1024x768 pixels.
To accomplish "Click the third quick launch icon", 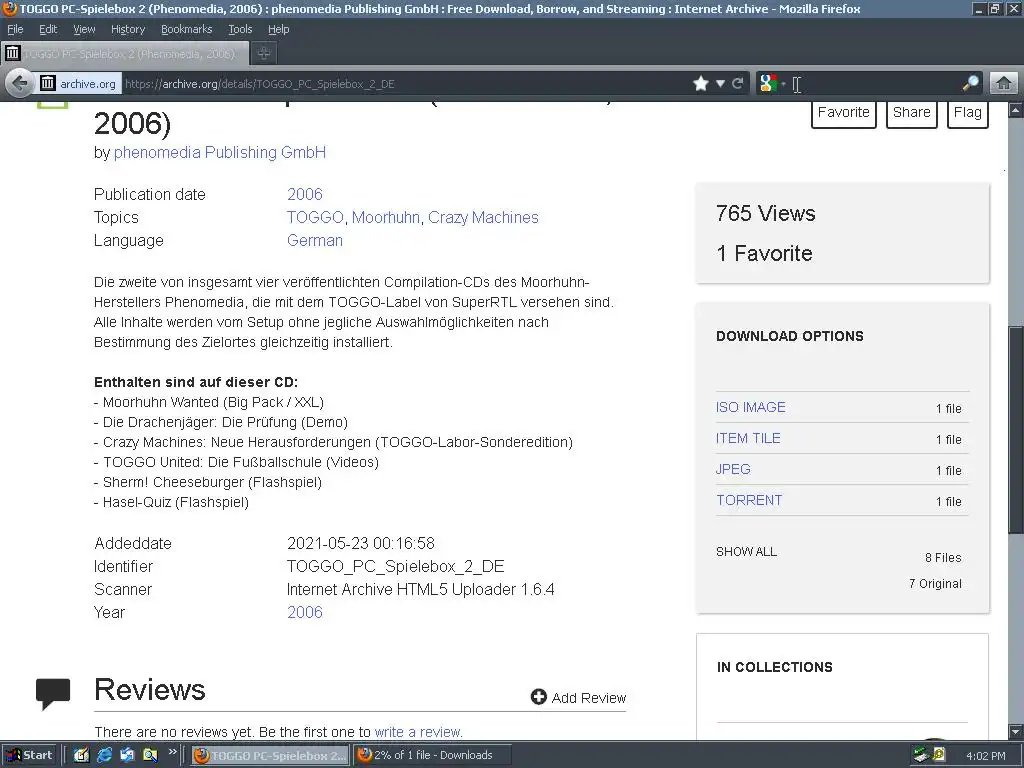I will point(127,755).
